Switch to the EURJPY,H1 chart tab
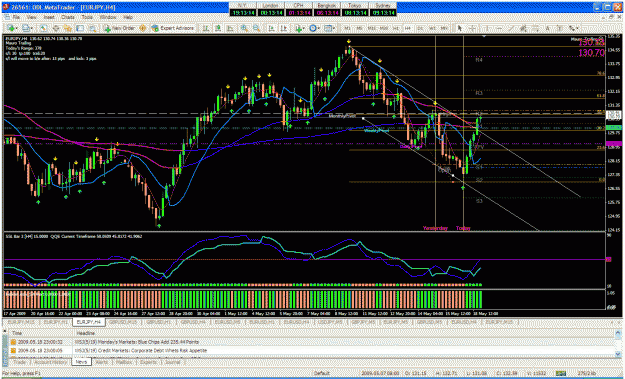This screenshot has height=379, width=625. click(55, 322)
